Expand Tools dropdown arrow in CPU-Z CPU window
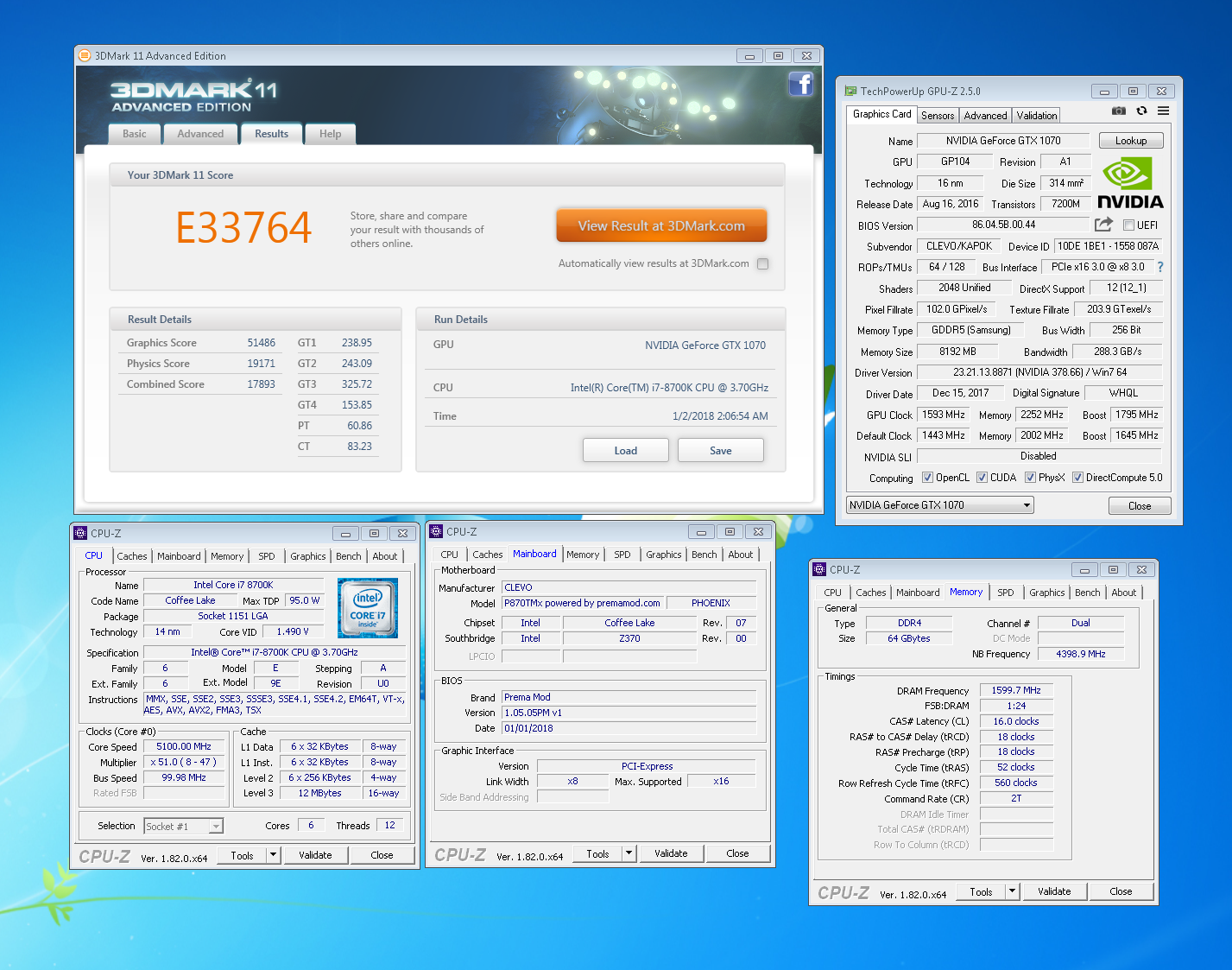The width and height of the screenshot is (1232, 970). tap(274, 855)
